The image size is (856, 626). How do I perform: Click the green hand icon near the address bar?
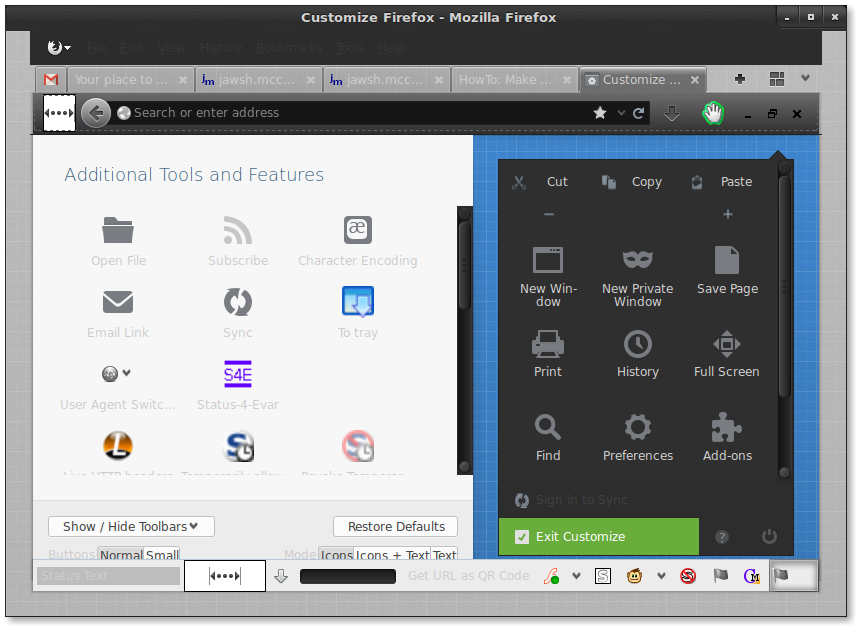[713, 114]
